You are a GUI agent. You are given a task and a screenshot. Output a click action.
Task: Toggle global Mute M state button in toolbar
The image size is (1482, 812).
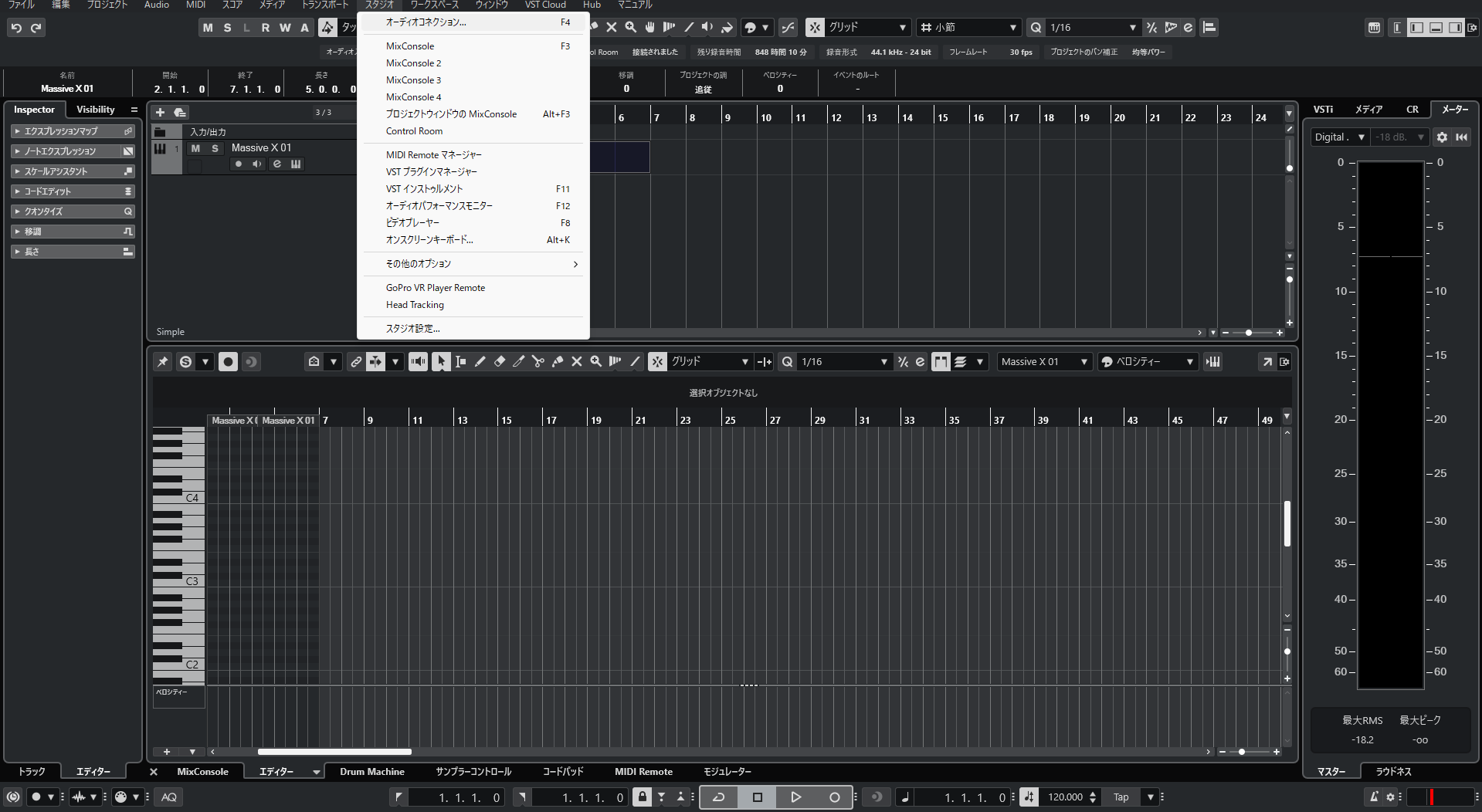[x=208, y=28]
